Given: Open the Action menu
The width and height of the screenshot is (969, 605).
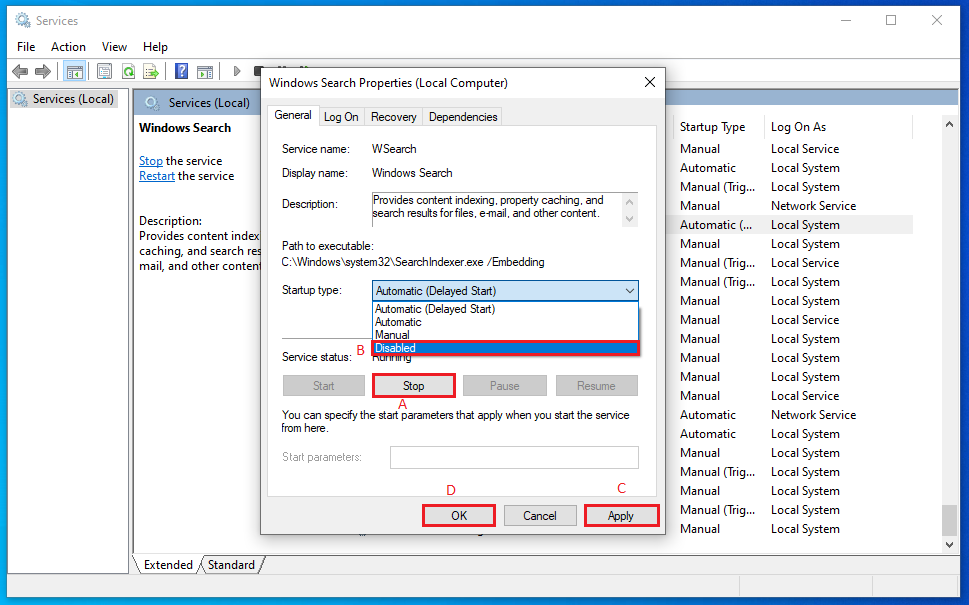Looking at the screenshot, I should [x=68, y=46].
